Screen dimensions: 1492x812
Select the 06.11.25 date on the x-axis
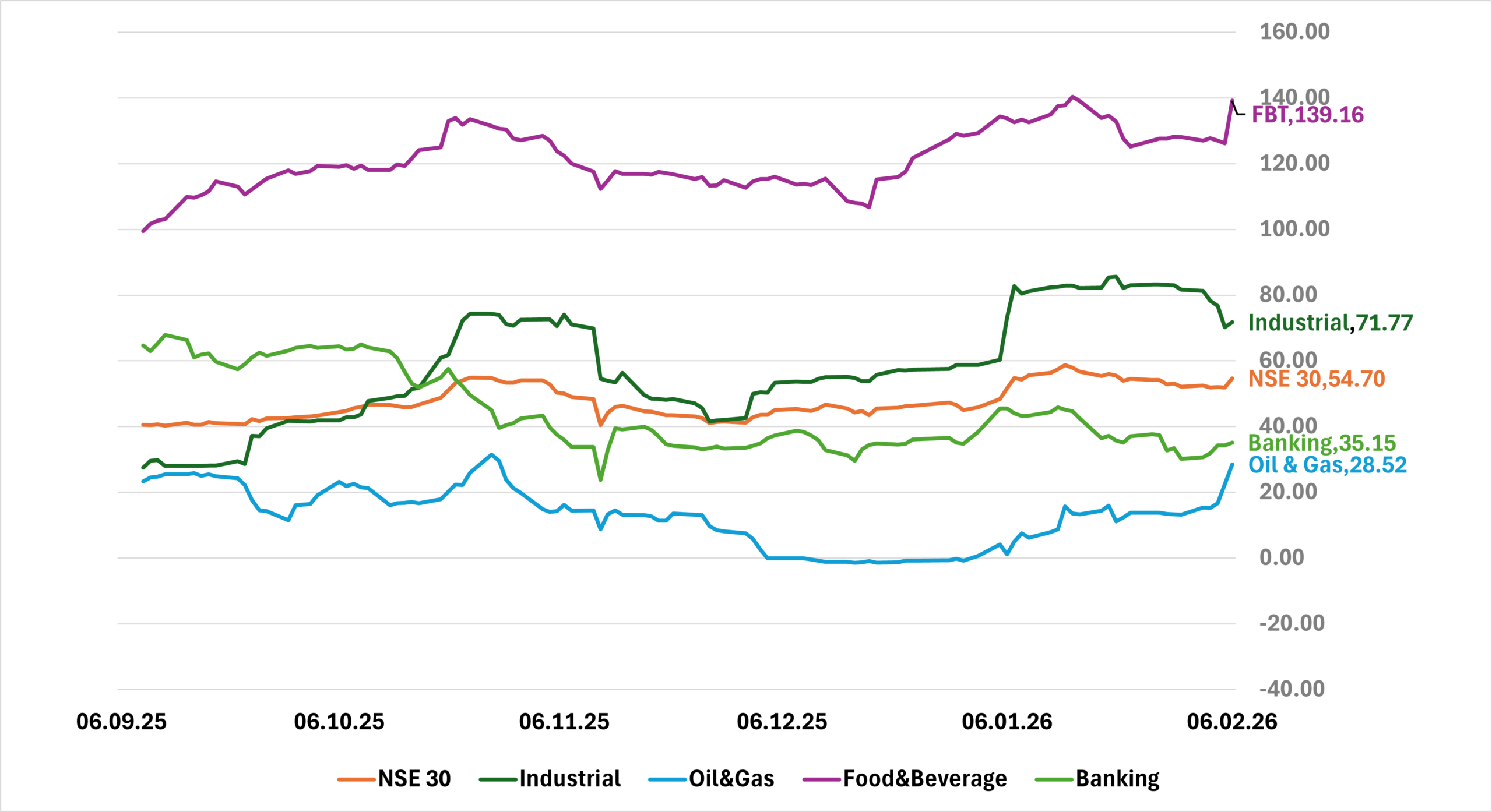(x=564, y=722)
